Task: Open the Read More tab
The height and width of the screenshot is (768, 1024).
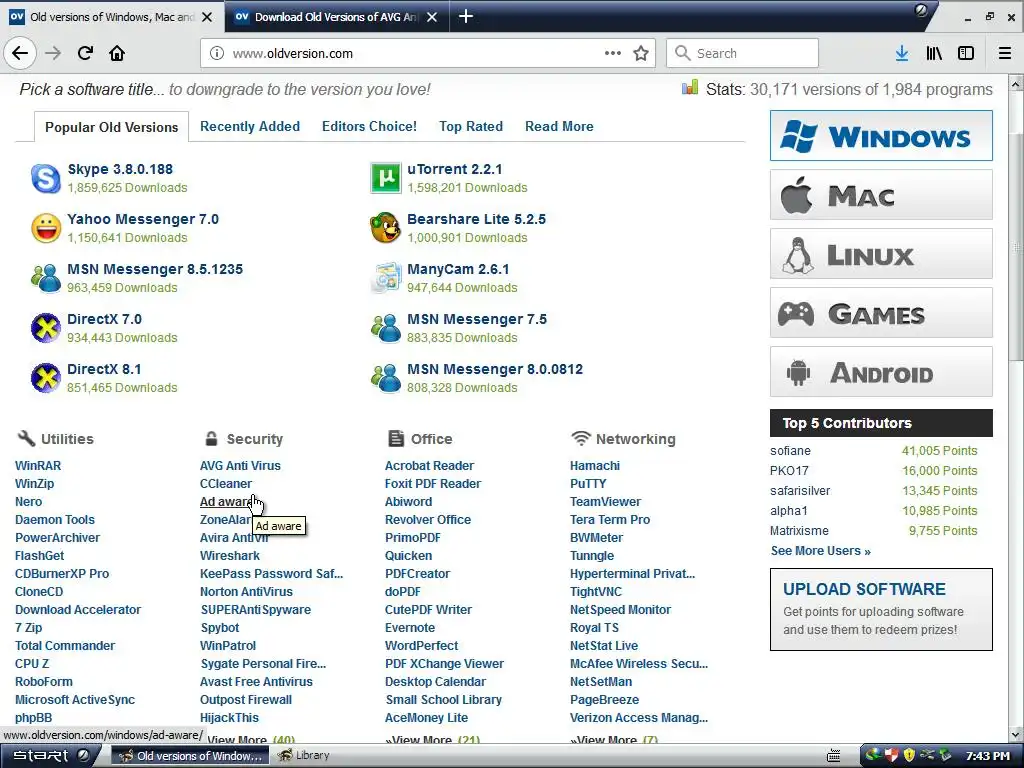Action: (x=559, y=127)
